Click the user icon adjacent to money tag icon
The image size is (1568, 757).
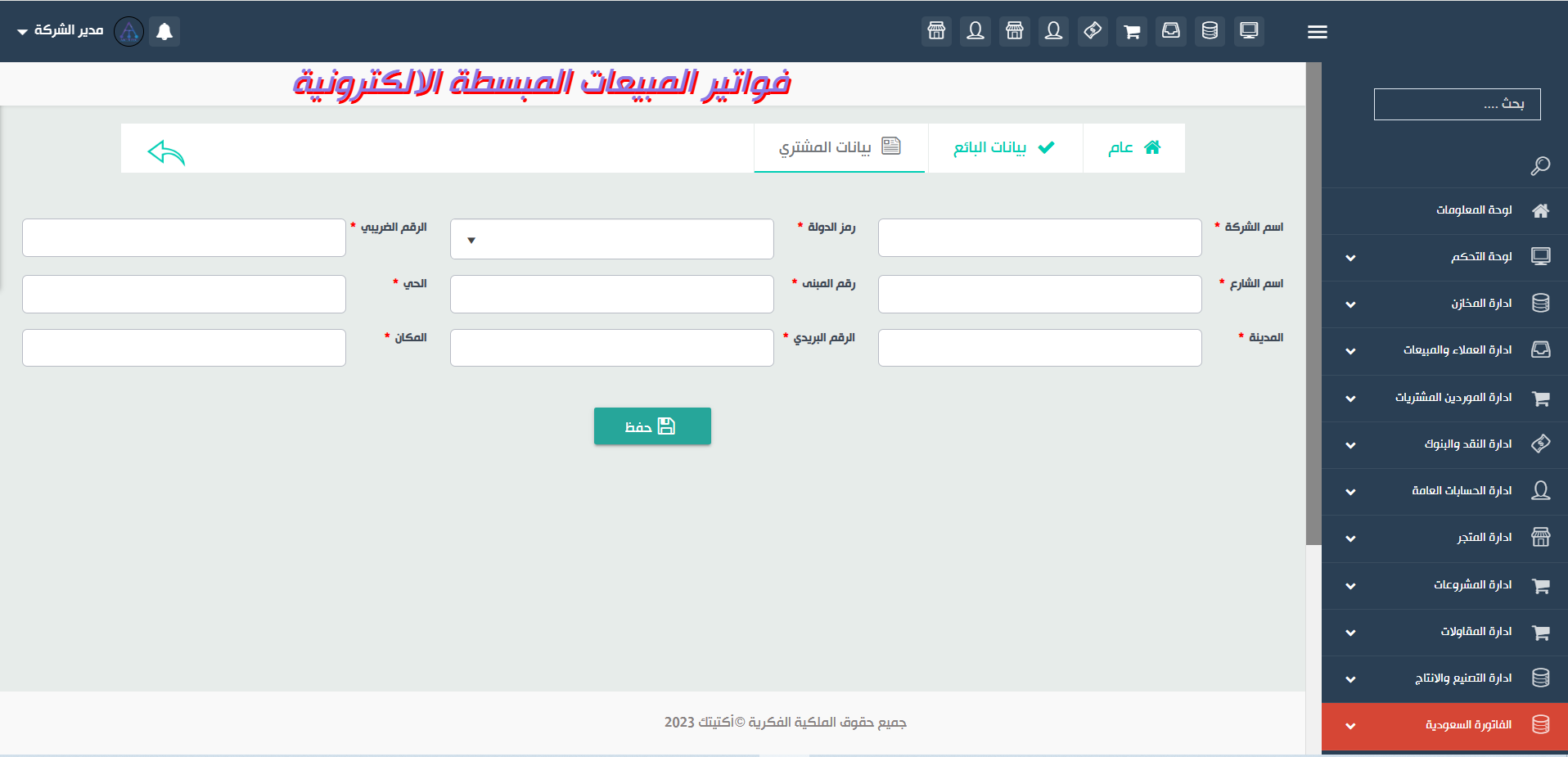1054,31
